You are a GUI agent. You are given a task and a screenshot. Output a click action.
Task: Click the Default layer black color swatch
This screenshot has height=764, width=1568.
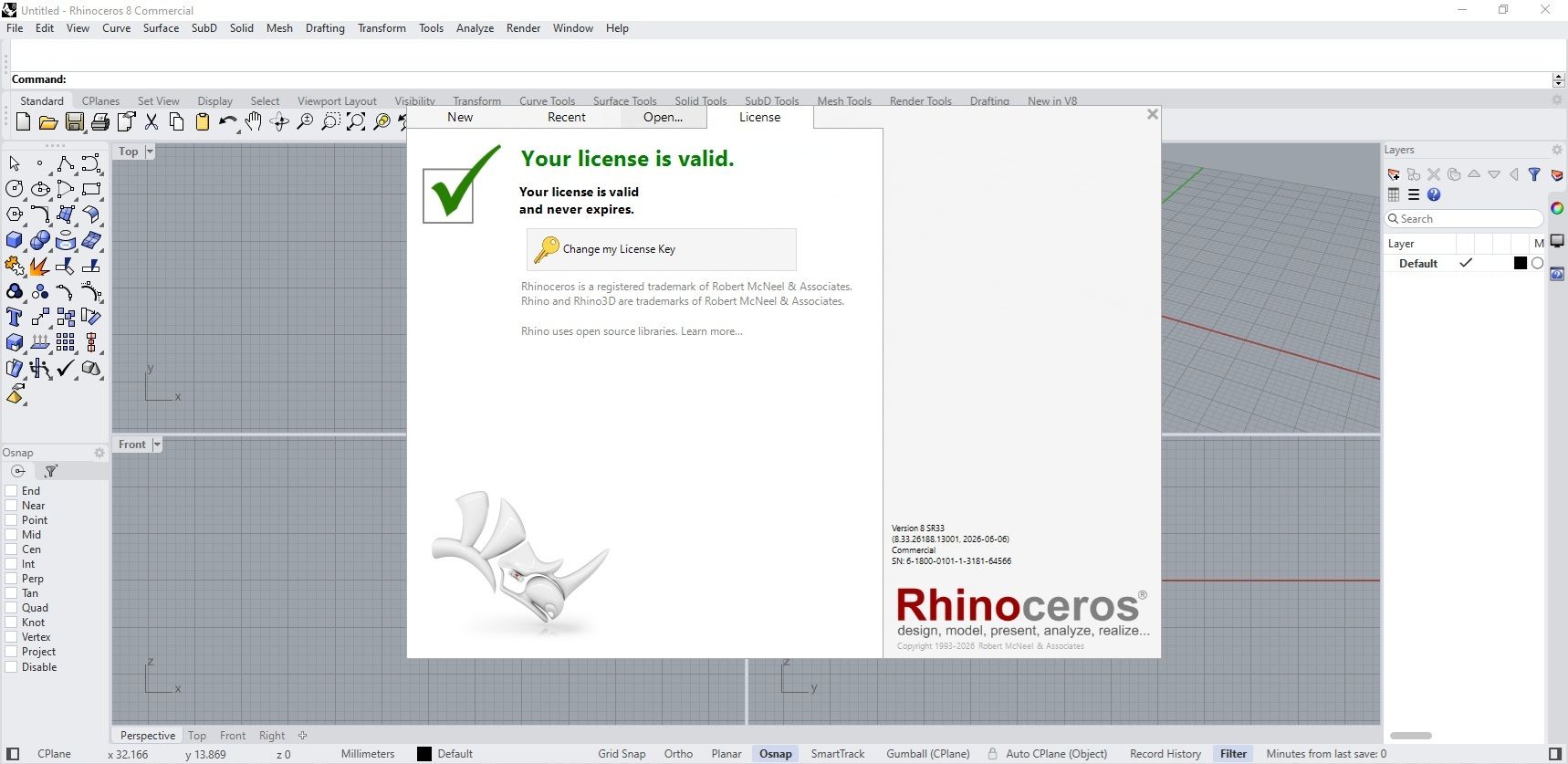click(x=1520, y=263)
